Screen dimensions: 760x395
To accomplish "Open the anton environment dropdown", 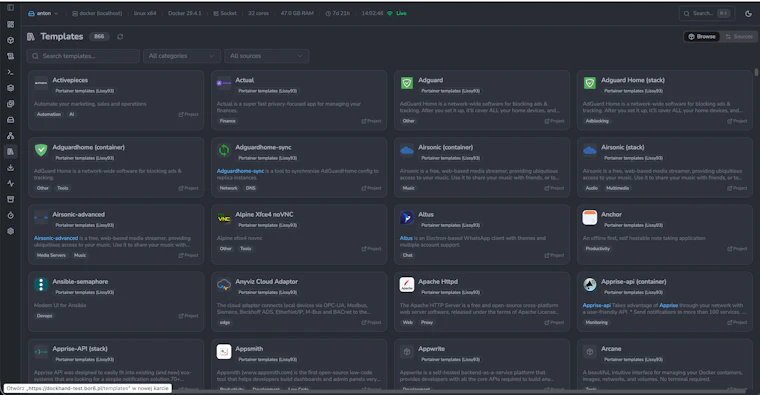I will tap(43, 14).
